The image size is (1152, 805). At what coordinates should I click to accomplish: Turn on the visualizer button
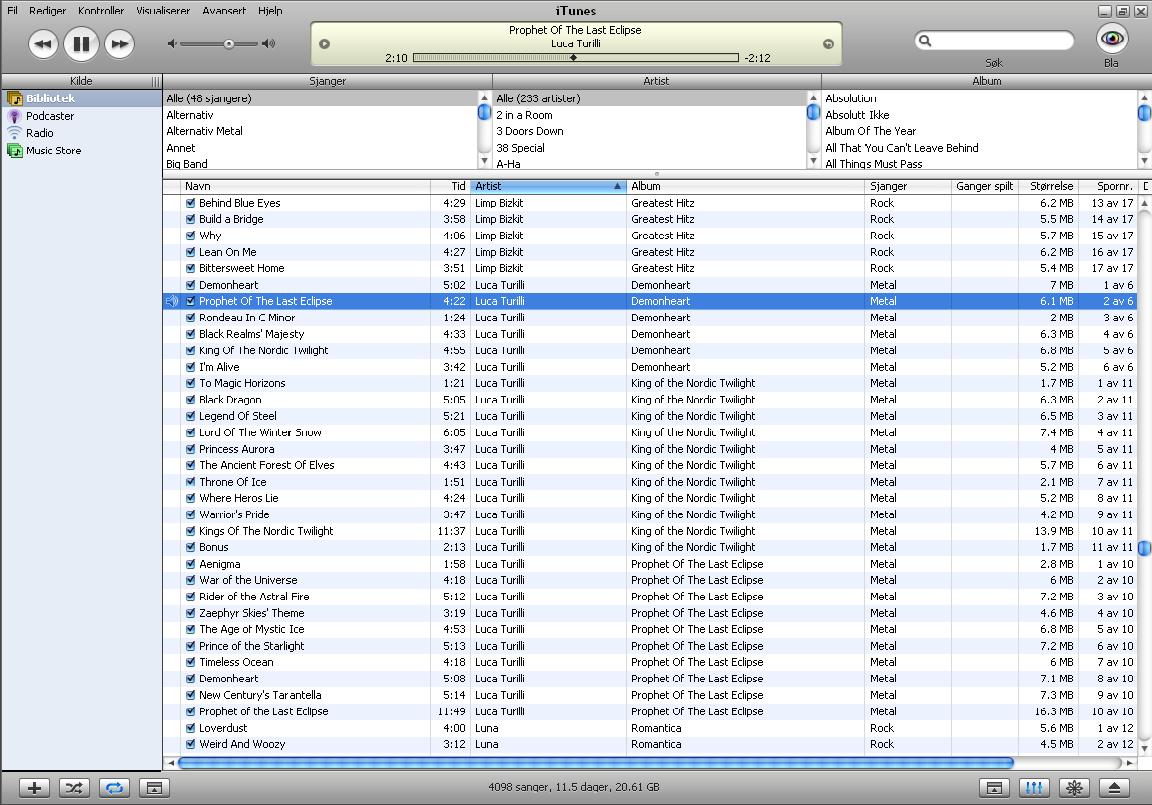[1074, 788]
